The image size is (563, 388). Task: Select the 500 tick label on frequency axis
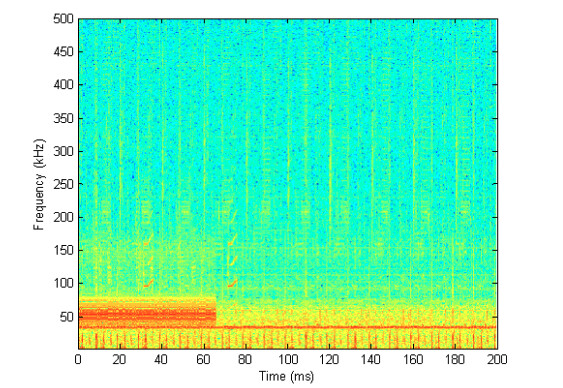coord(63,19)
